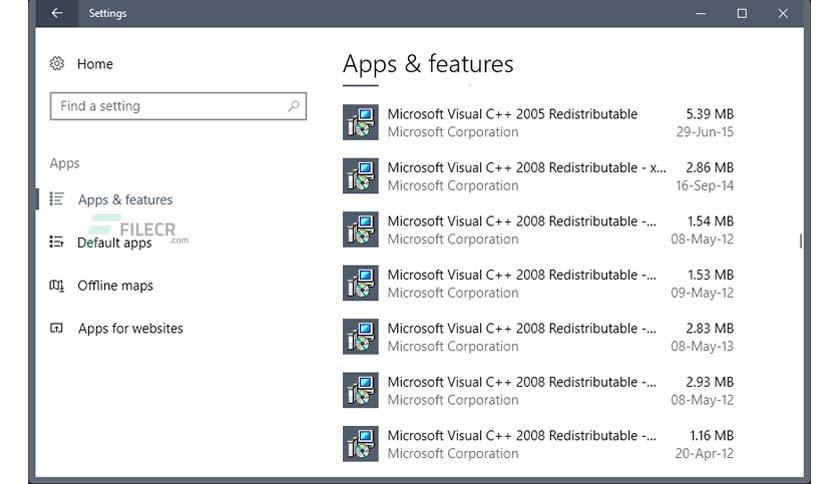This screenshot has height=484, width=836.
Task: Click the 29-Jun-15 install date
Action: 705,132
